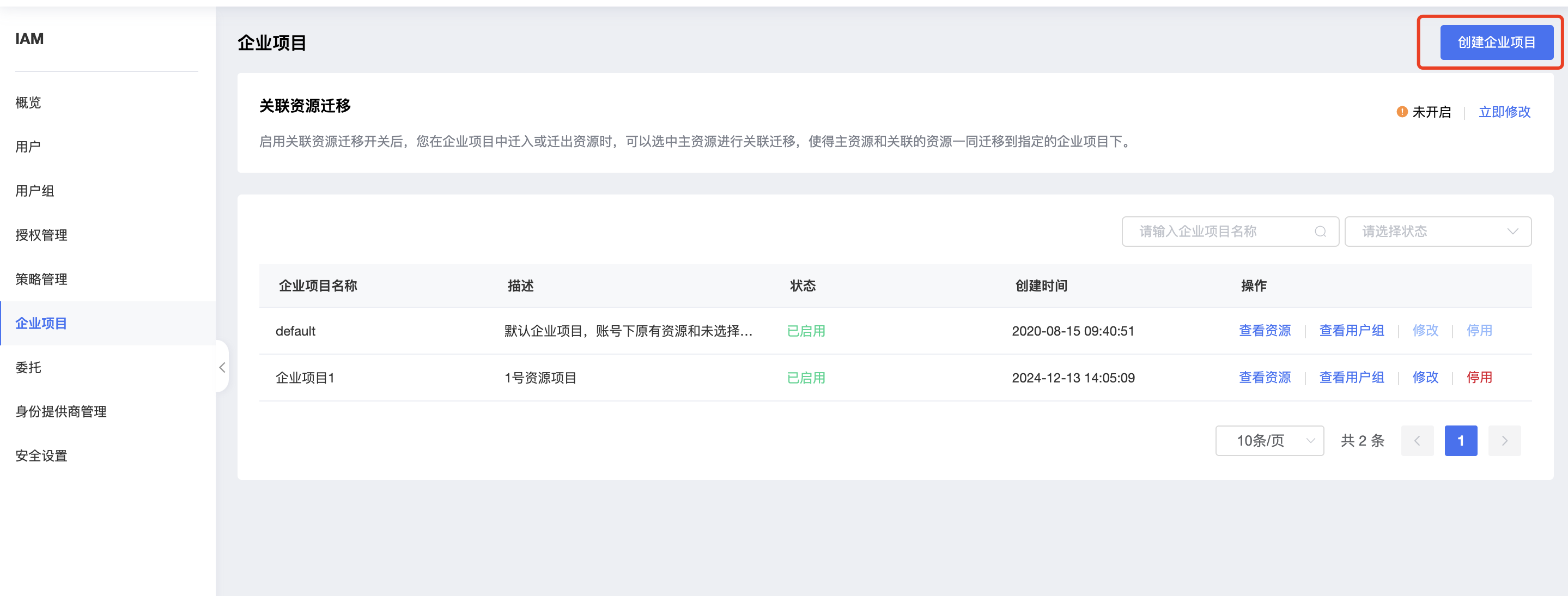The image size is (1568, 596).
Task: Click the 状态 column header
Action: point(803,285)
